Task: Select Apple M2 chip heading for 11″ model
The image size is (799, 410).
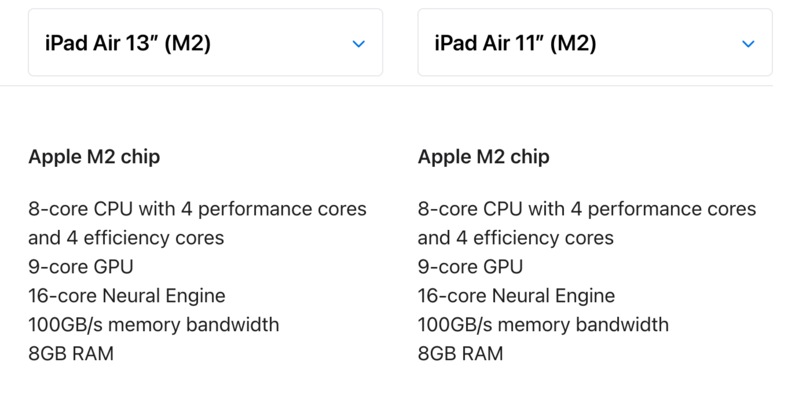Action: click(x=483, y=157)
